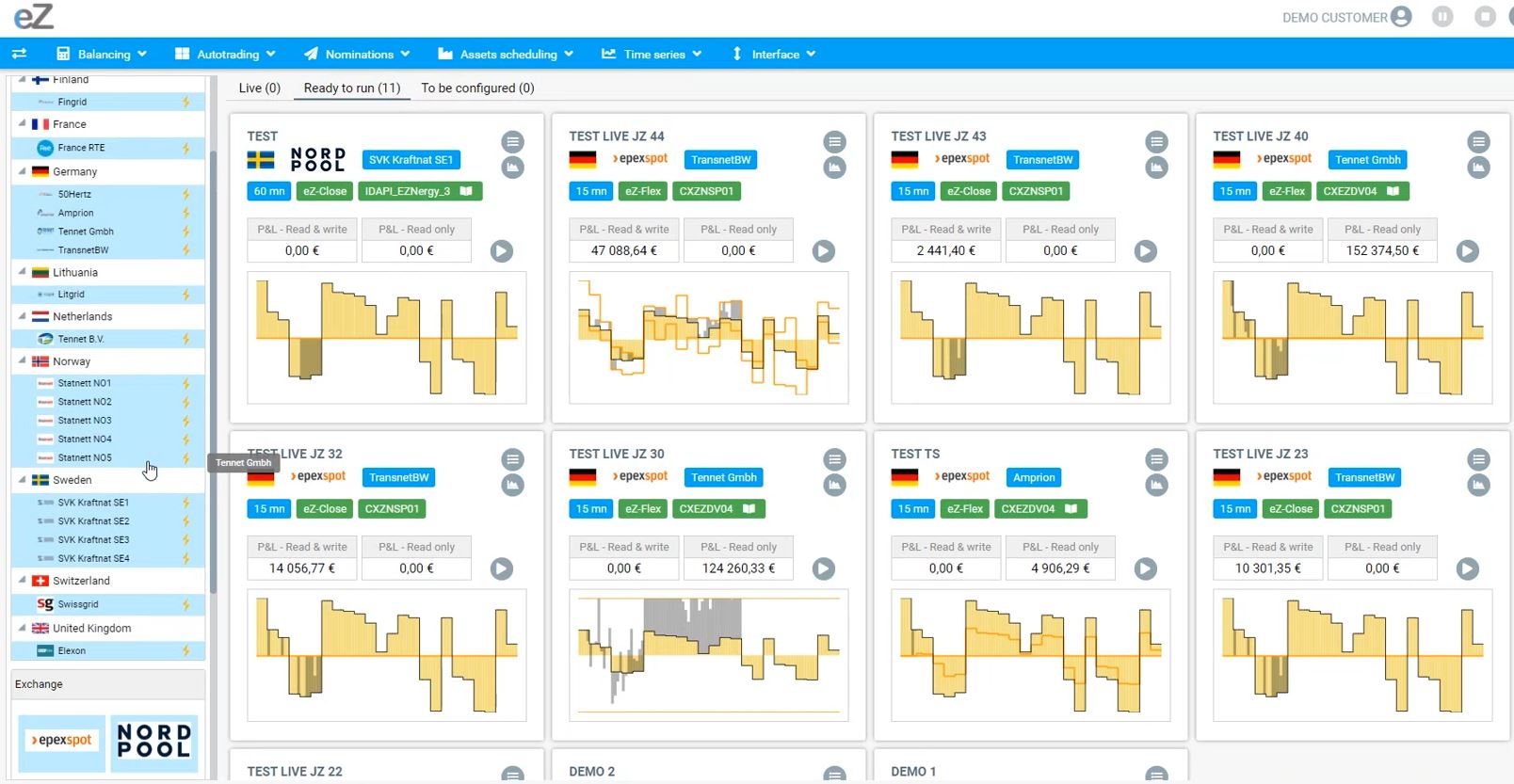Open chart icon on TEST card
This screenshot has width=1514, height=784.
[x=512, y=168]
